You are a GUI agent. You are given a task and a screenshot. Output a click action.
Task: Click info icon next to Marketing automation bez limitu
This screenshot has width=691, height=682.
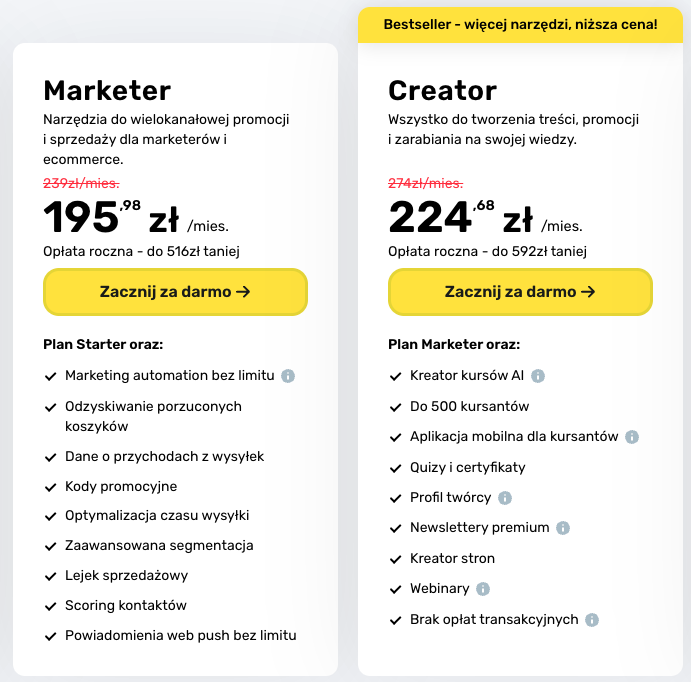click(x=288, y=376)
